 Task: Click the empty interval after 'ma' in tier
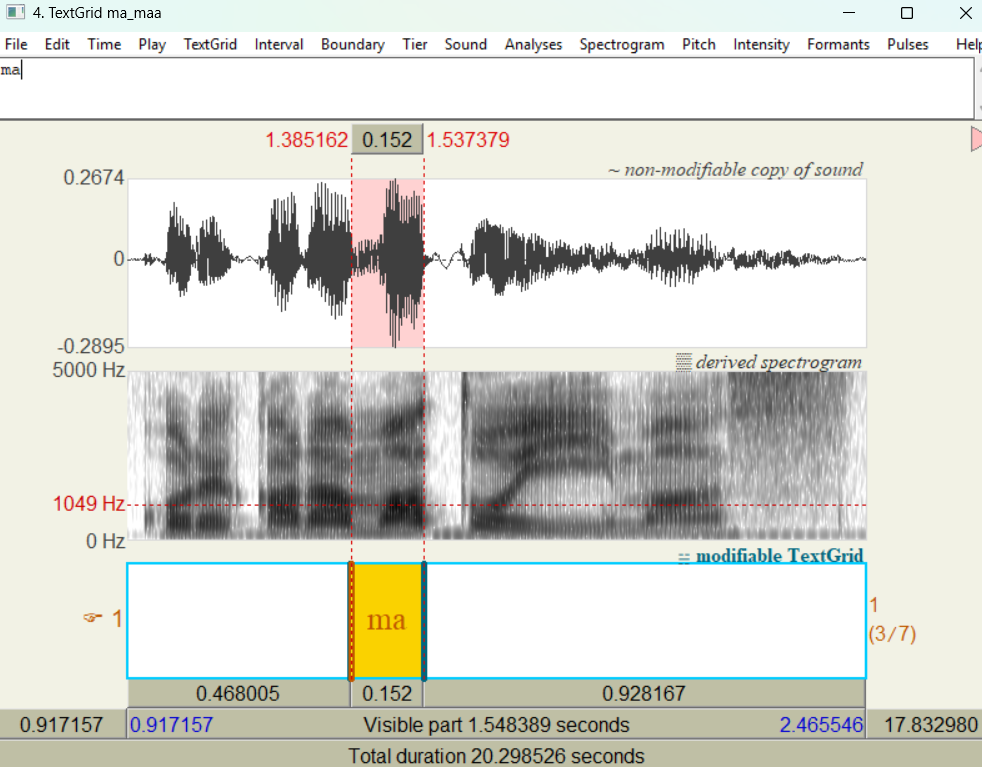tap(646, 620)
